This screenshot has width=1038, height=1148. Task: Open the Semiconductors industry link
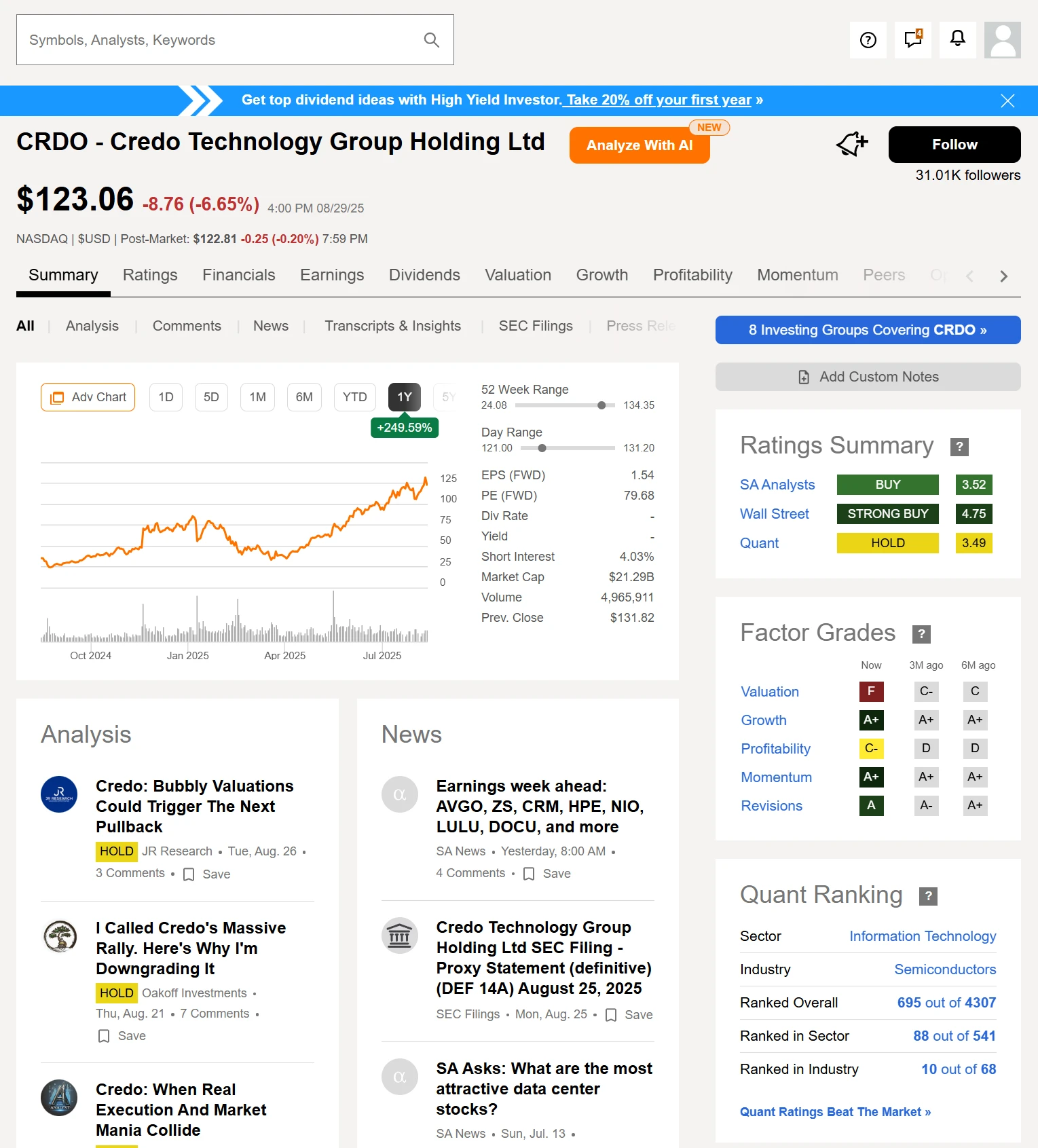pyautogui.click(x=944, y=969)
